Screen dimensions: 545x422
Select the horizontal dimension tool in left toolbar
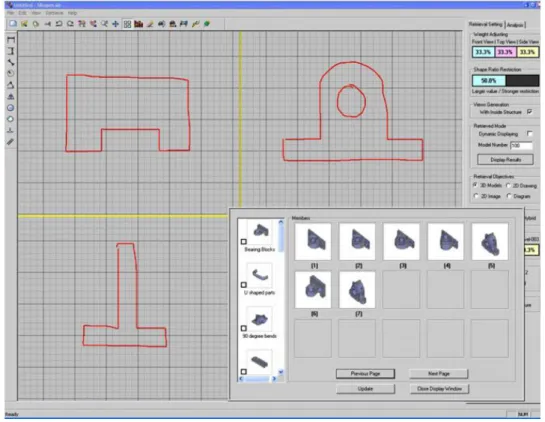pyautogui.click(x=11, y=40)
